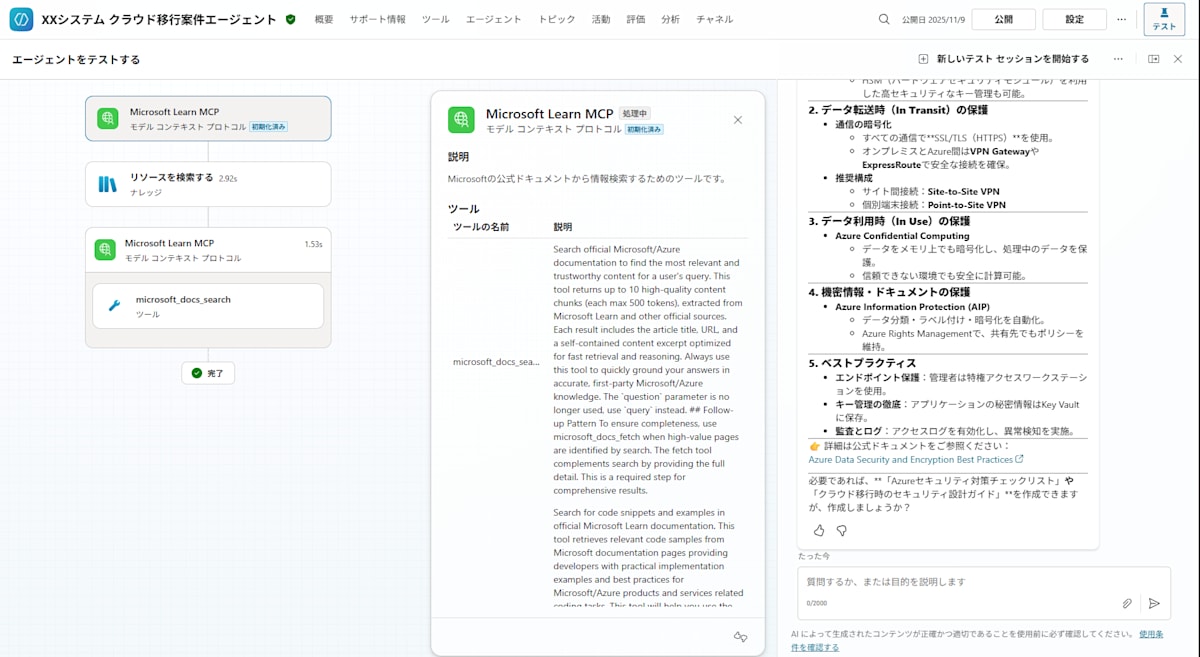Click the 4. 機密情報・ドキュメントの保護 heading

click(x=889, y=292)
